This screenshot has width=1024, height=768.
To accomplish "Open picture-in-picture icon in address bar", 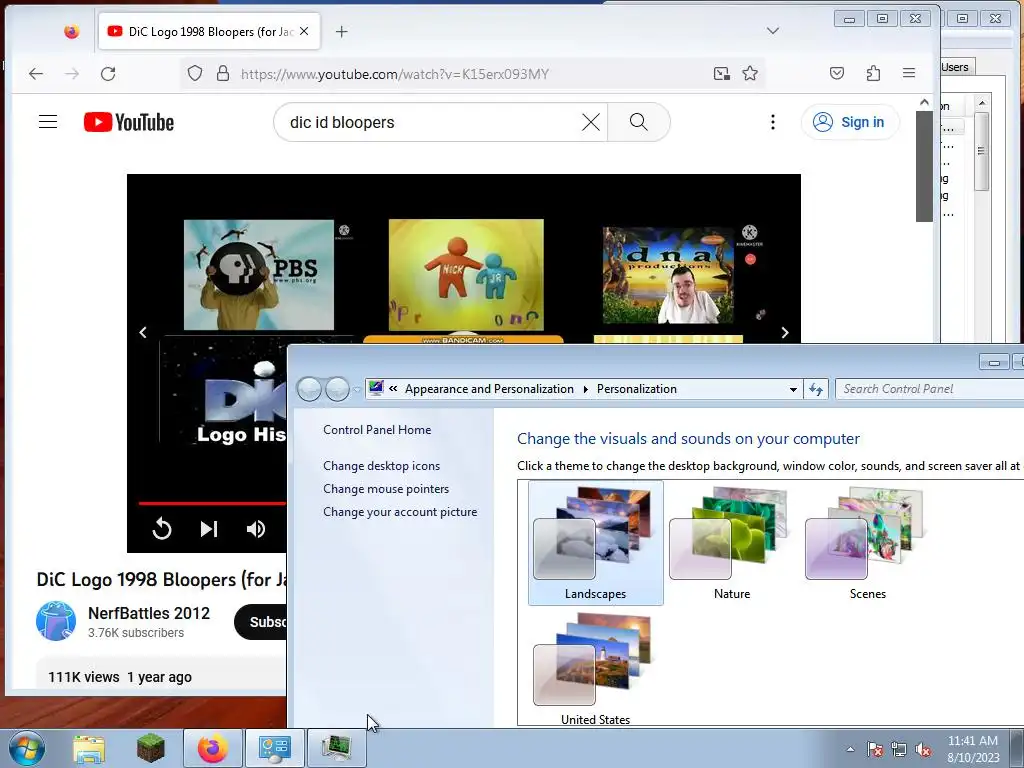I will click(722, 73).
